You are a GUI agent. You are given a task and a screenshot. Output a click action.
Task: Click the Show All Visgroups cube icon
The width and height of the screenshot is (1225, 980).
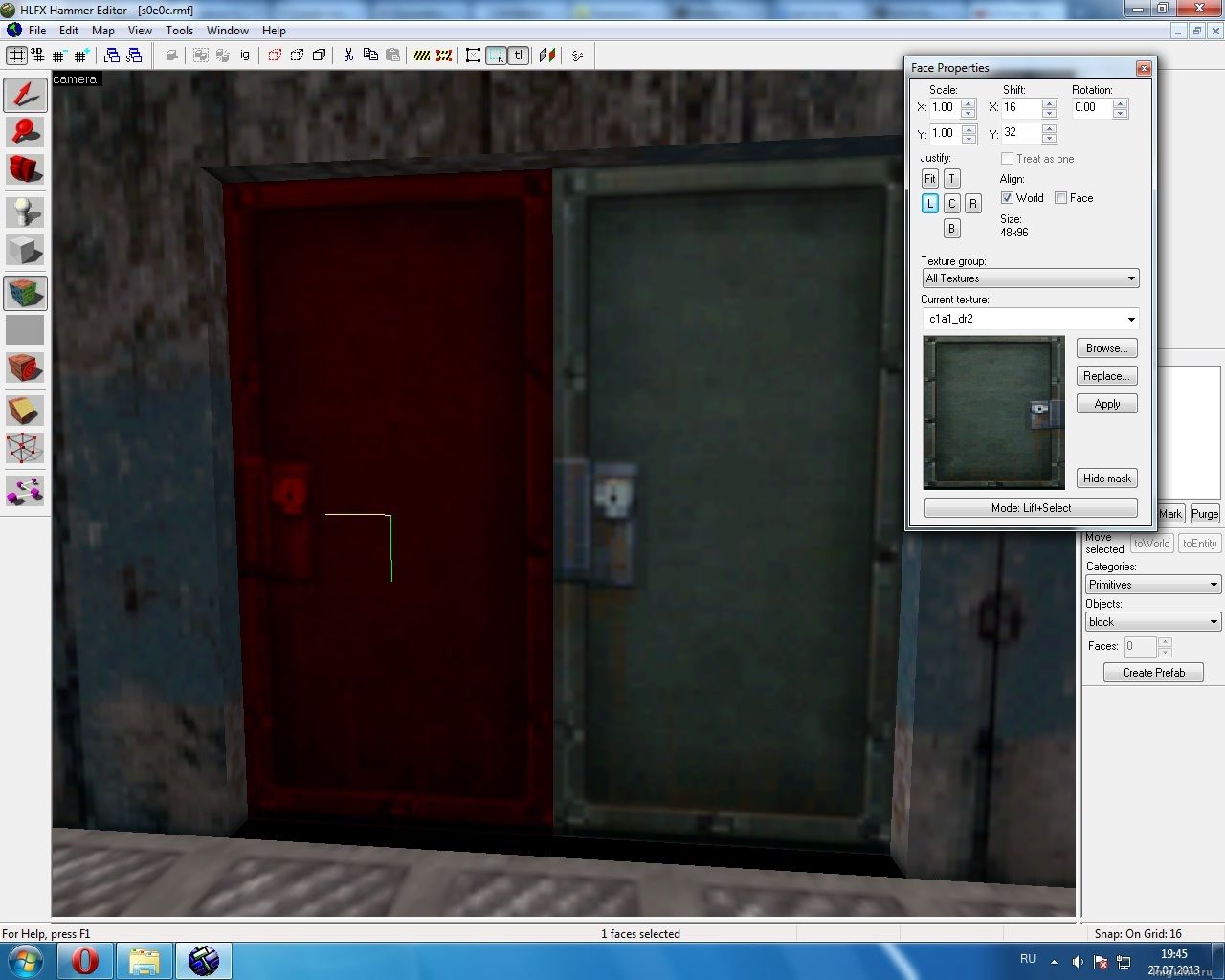tap(319, 56)
